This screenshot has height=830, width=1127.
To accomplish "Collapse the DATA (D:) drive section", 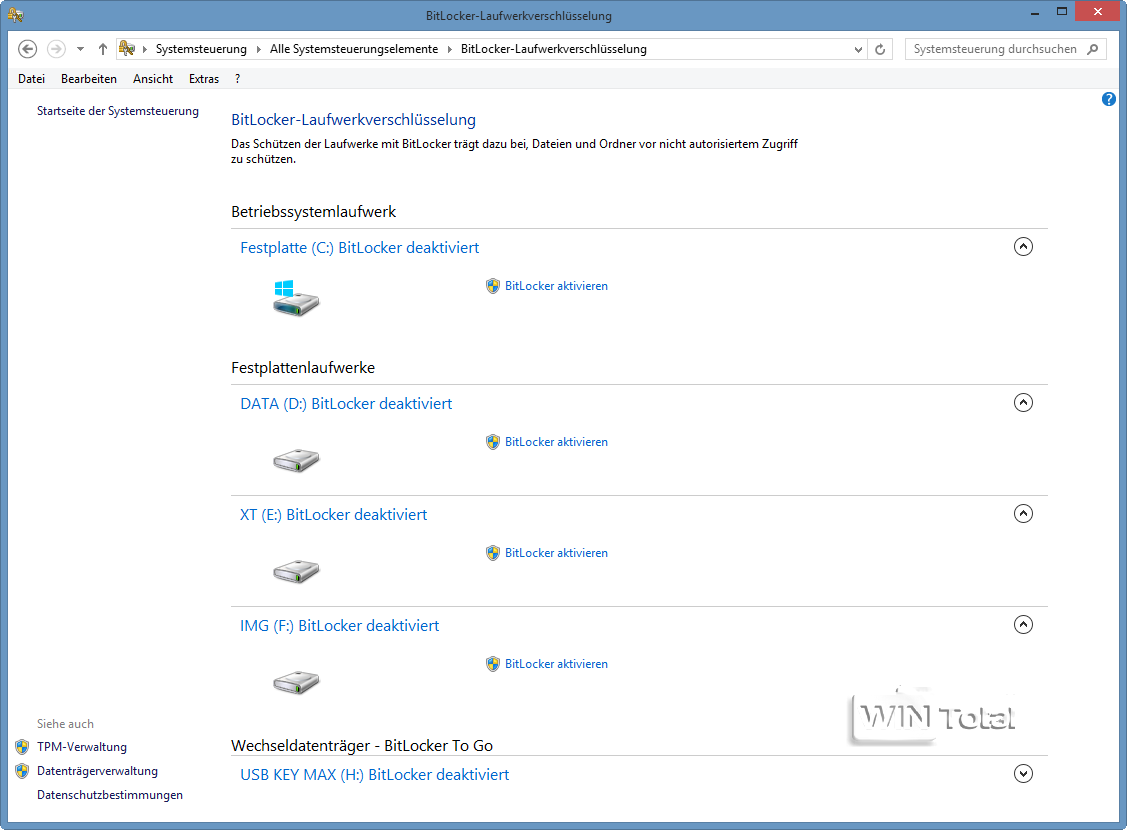I will point(1023,402).
